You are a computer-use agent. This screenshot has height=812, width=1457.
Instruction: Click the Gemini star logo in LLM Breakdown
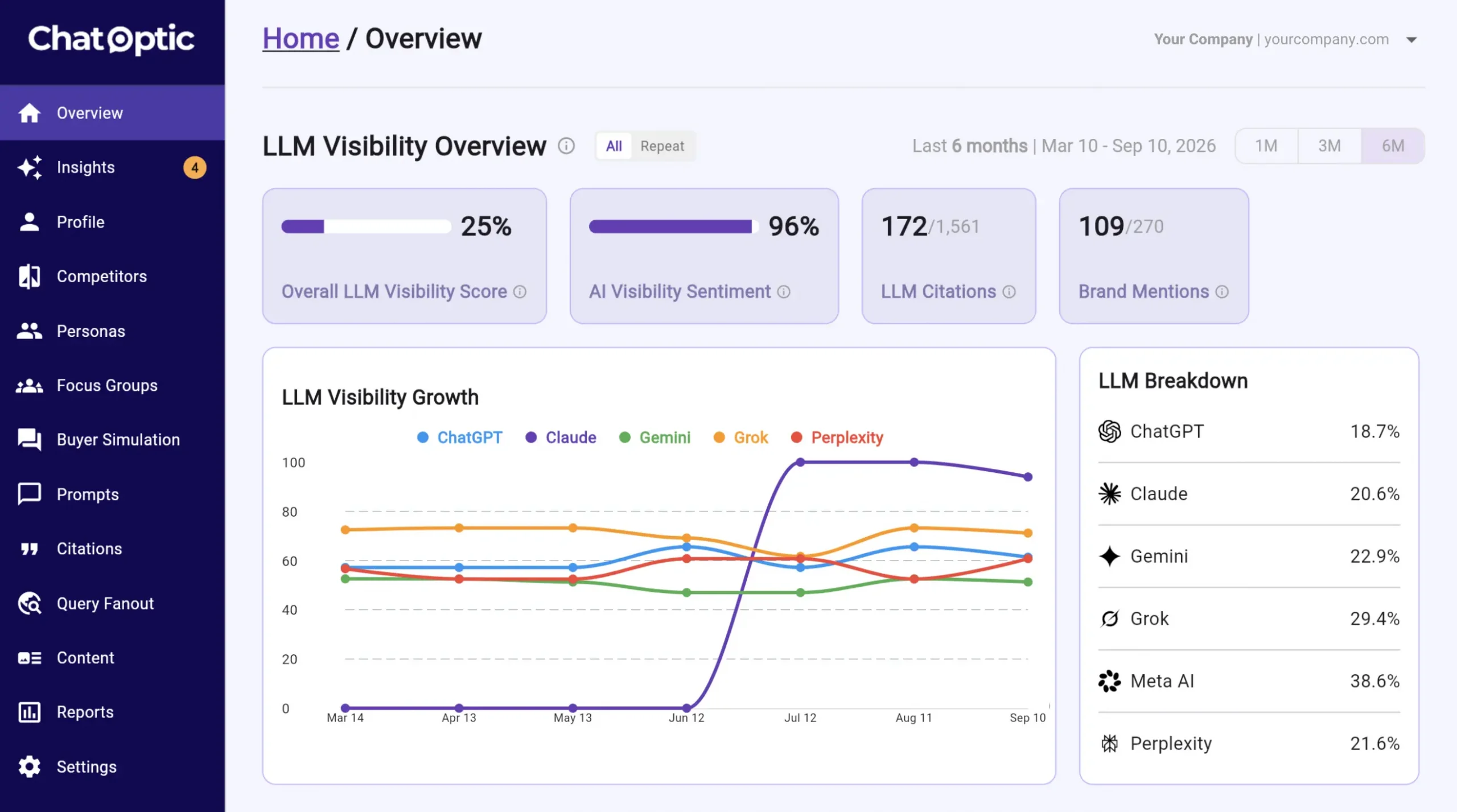[x=1109, y=556]
